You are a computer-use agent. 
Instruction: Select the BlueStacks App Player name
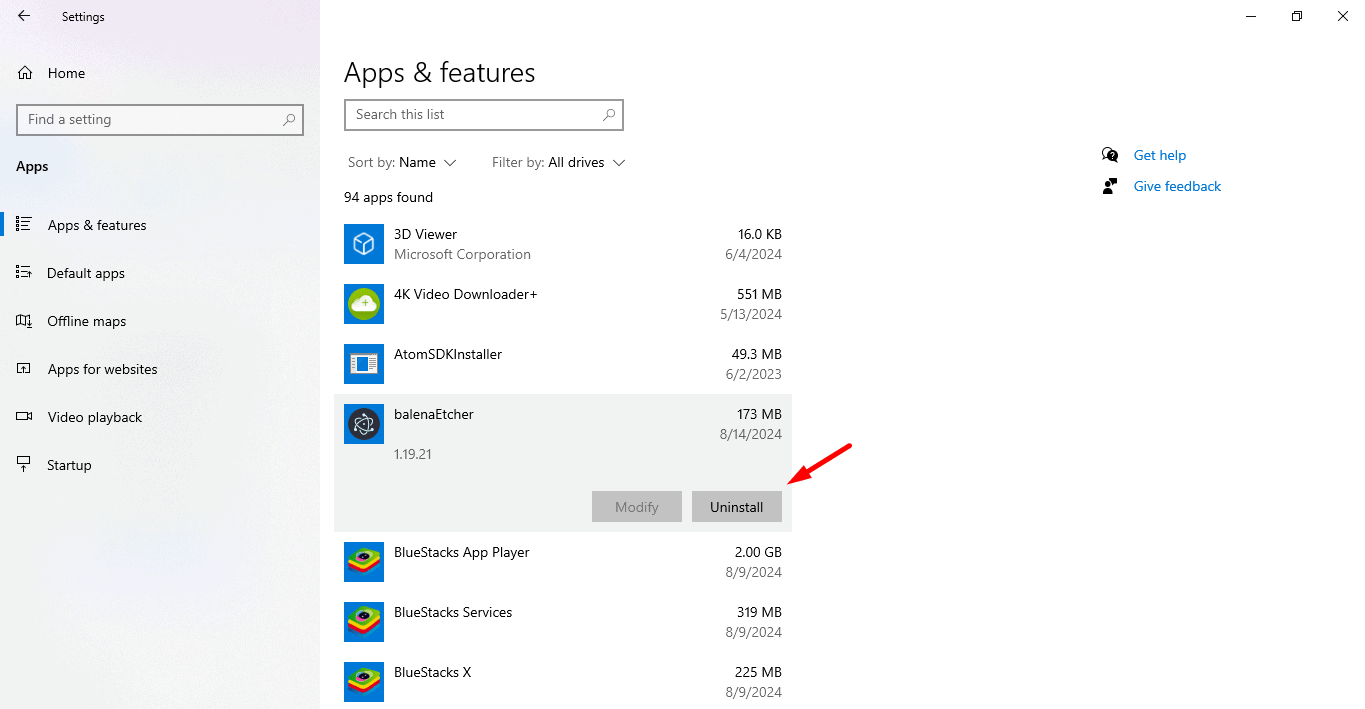coord(462,552)
